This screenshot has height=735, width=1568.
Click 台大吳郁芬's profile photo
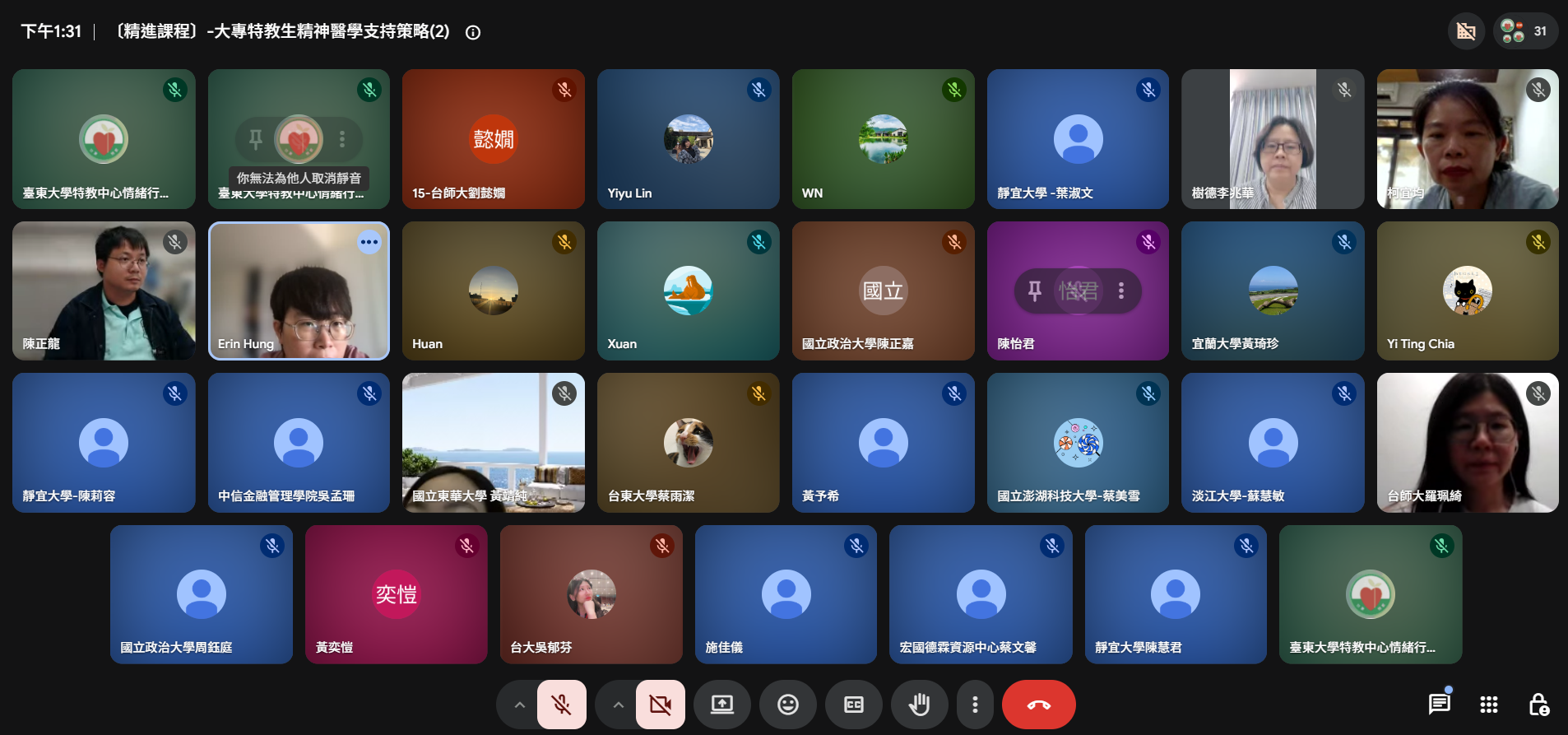click(x=591, y=594)
